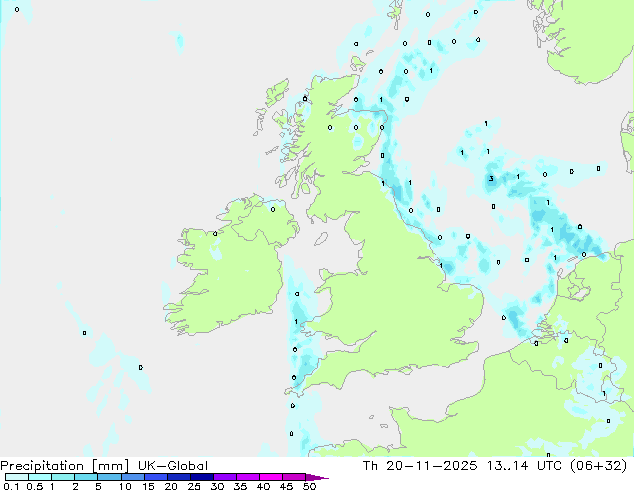Click the '13..14 UTC' time text
The height and width of the screenshot is (490, 634).
point(524,466)
